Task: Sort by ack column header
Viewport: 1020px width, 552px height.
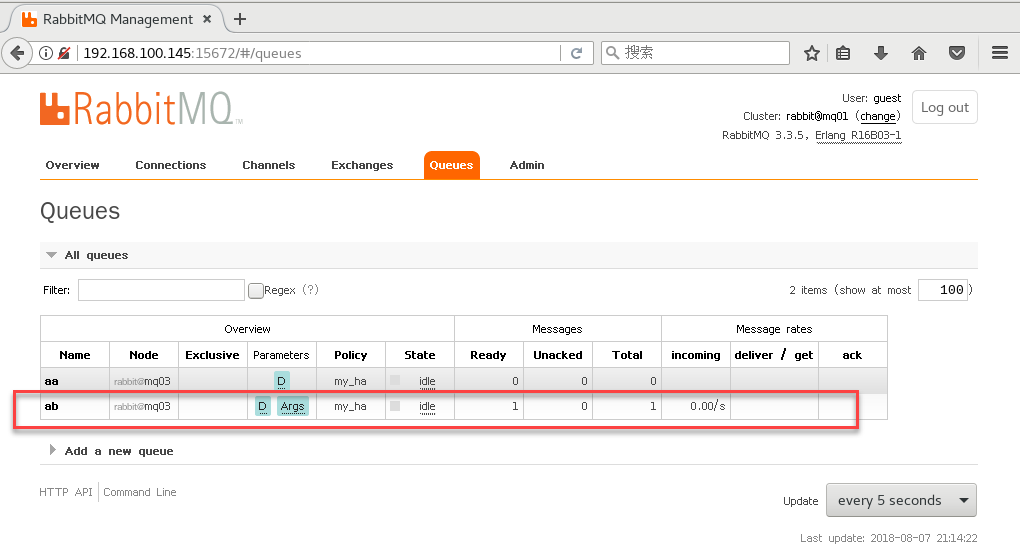Action: (x=852, y=355)
